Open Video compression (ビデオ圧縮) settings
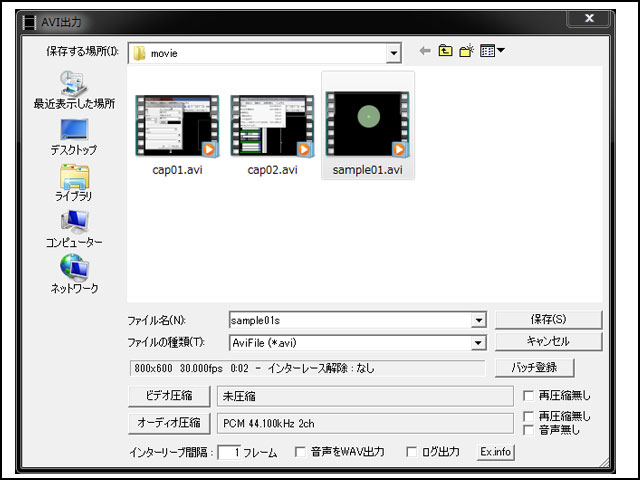 click(x=169, y=396)
